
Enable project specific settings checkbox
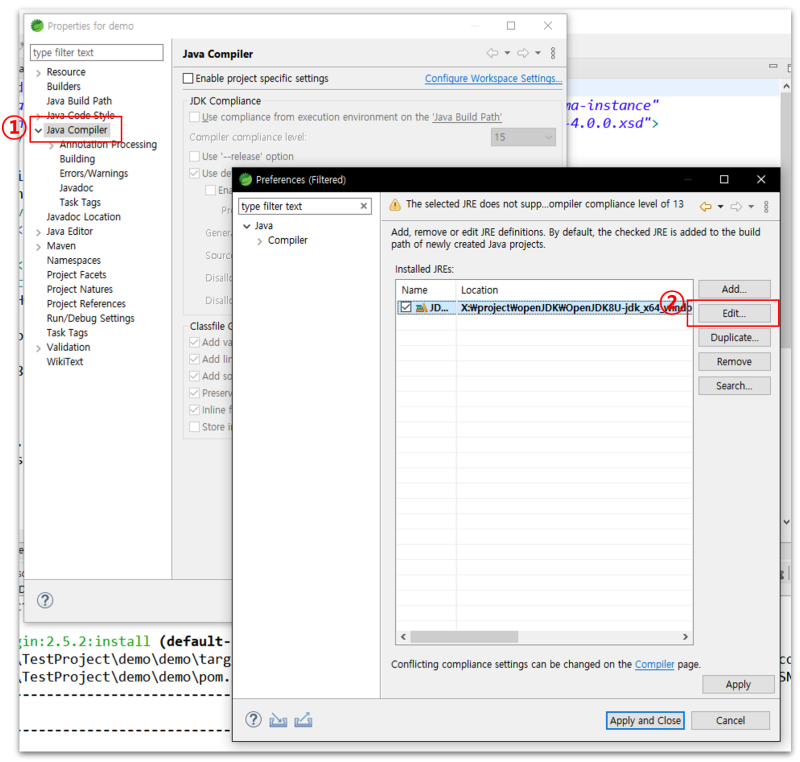[x=188, y=79]
